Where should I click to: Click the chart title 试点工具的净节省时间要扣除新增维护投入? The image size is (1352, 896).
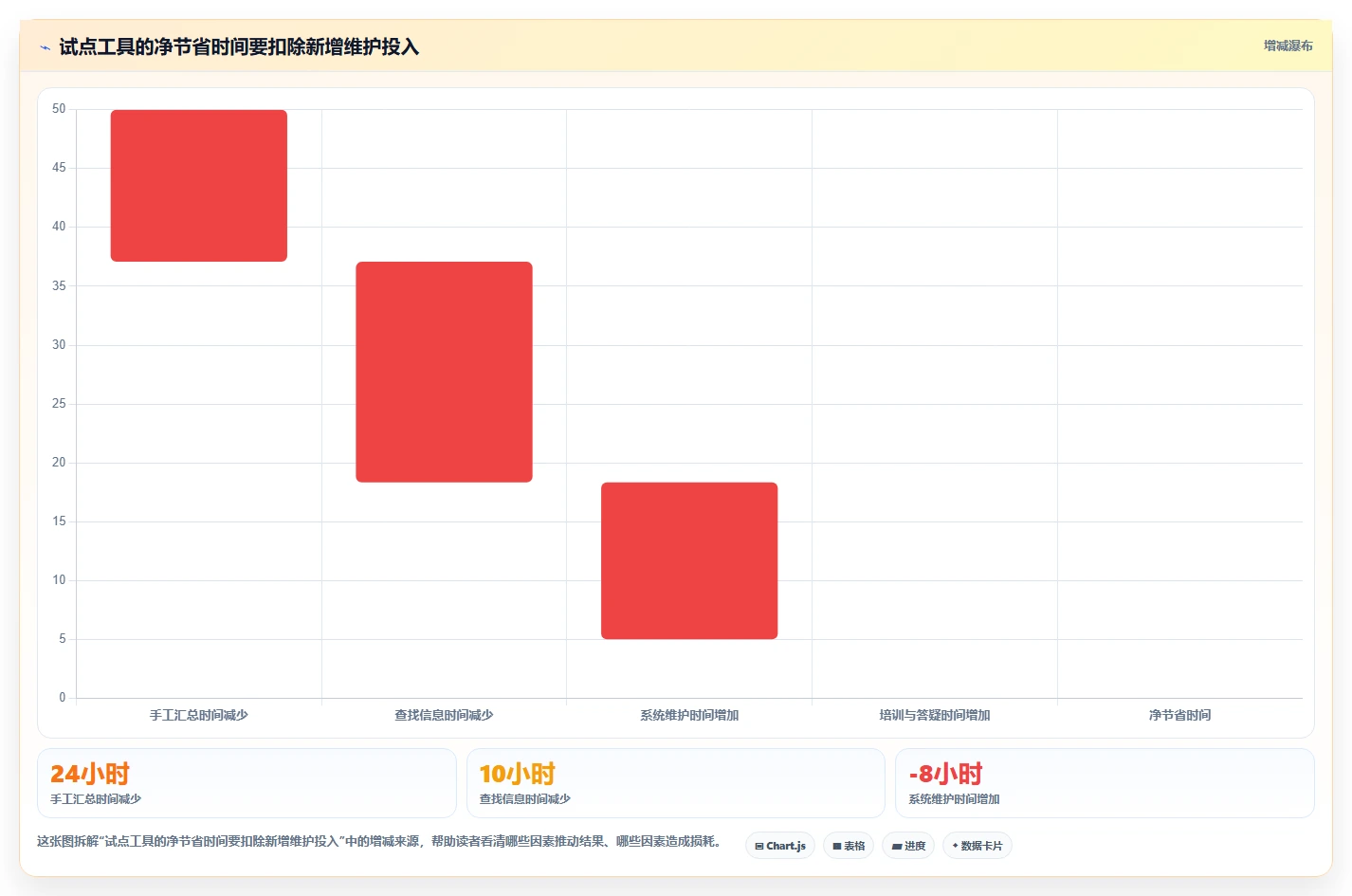click(239, 47)
